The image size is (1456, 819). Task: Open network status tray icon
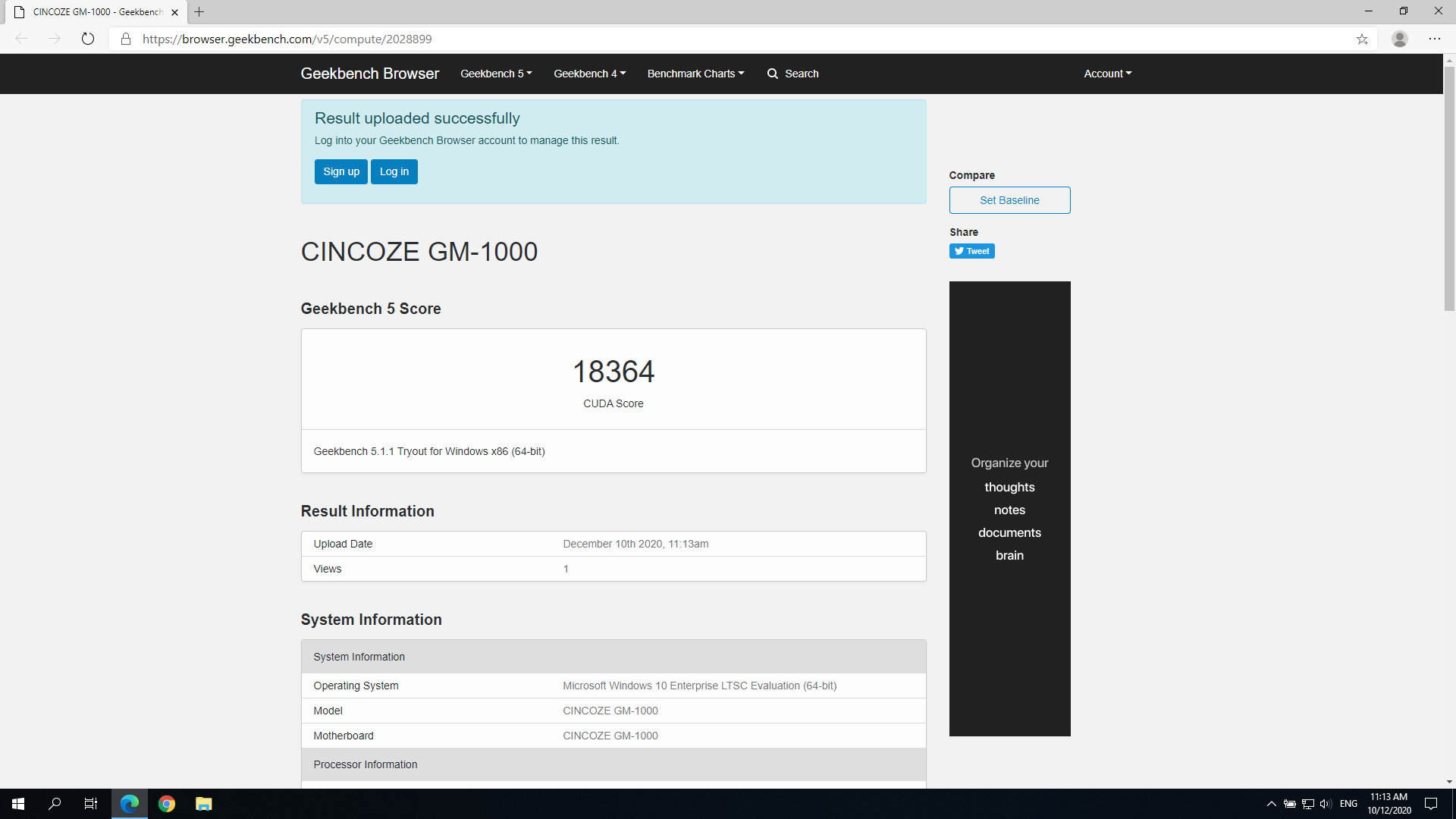(1308, 804)
